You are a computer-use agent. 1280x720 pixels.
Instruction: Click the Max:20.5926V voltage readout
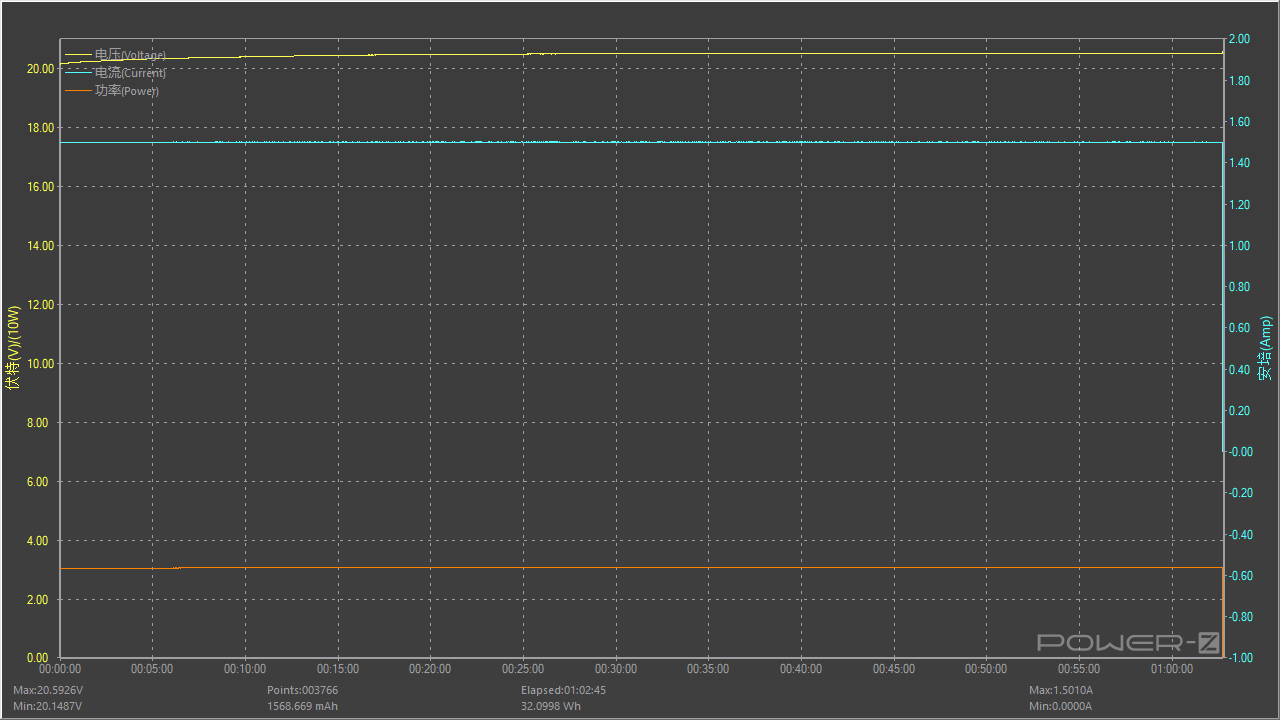pos(48,690)
